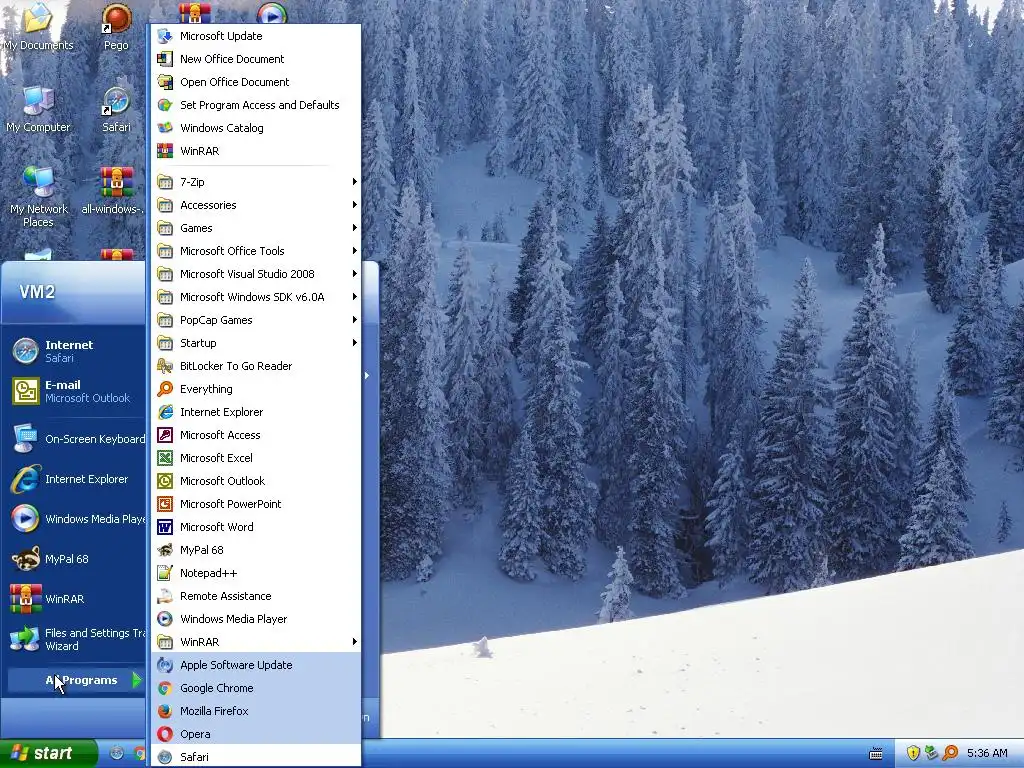
Task: Click the security shield tray icon
Action: [x=912, y=753]
